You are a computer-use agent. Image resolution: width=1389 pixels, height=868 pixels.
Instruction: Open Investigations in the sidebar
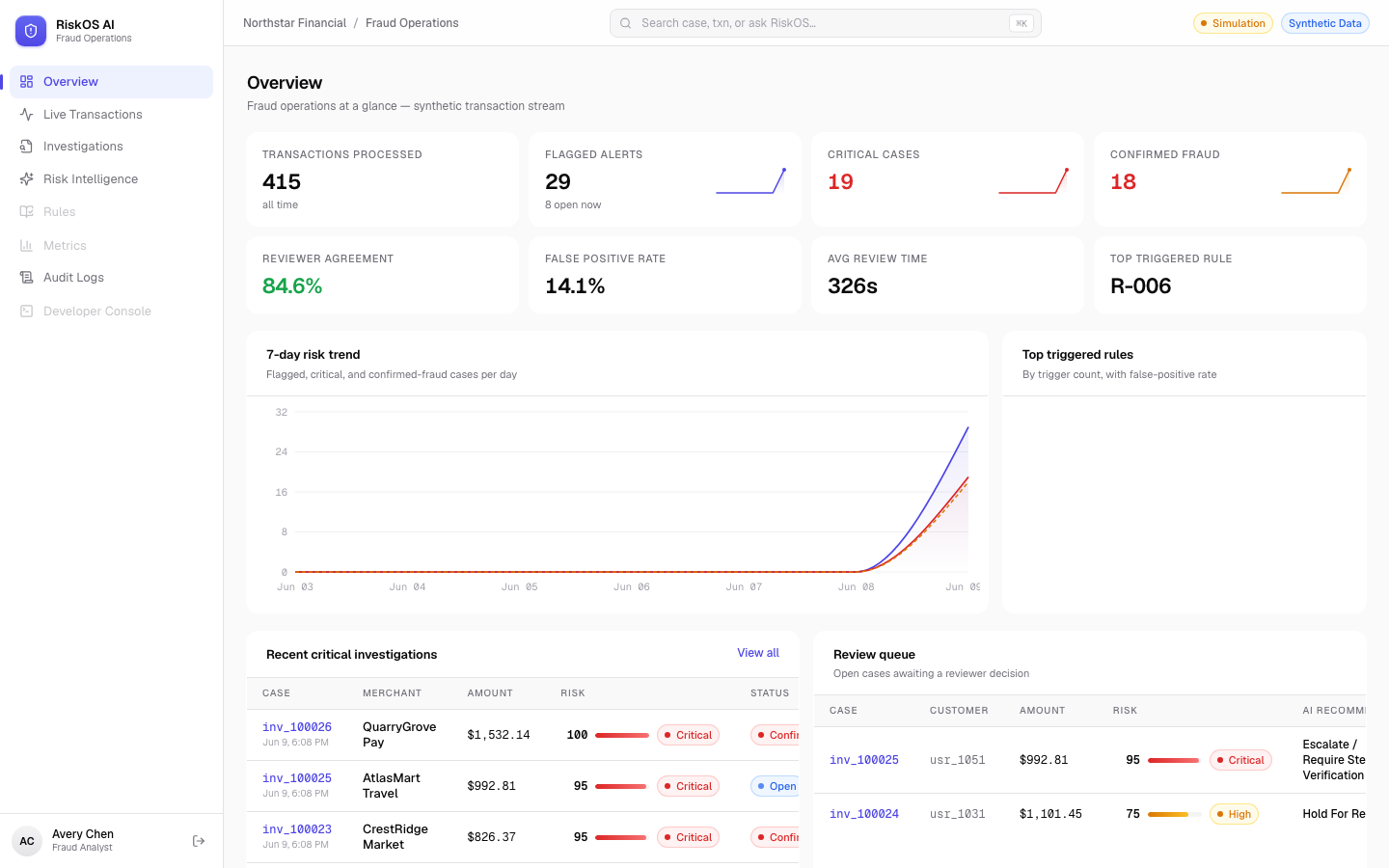(x=111, y=147)
